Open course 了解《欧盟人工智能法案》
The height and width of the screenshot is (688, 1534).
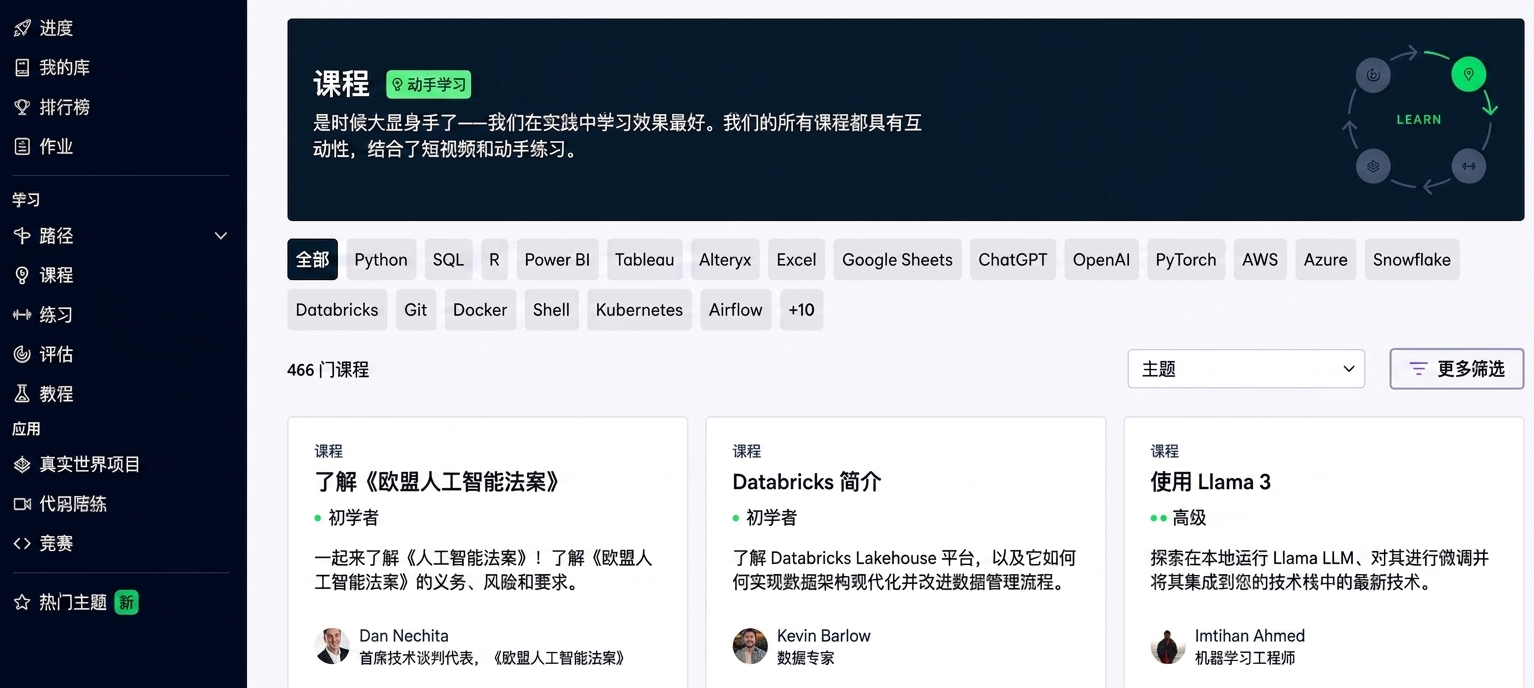tap(437, 482)
